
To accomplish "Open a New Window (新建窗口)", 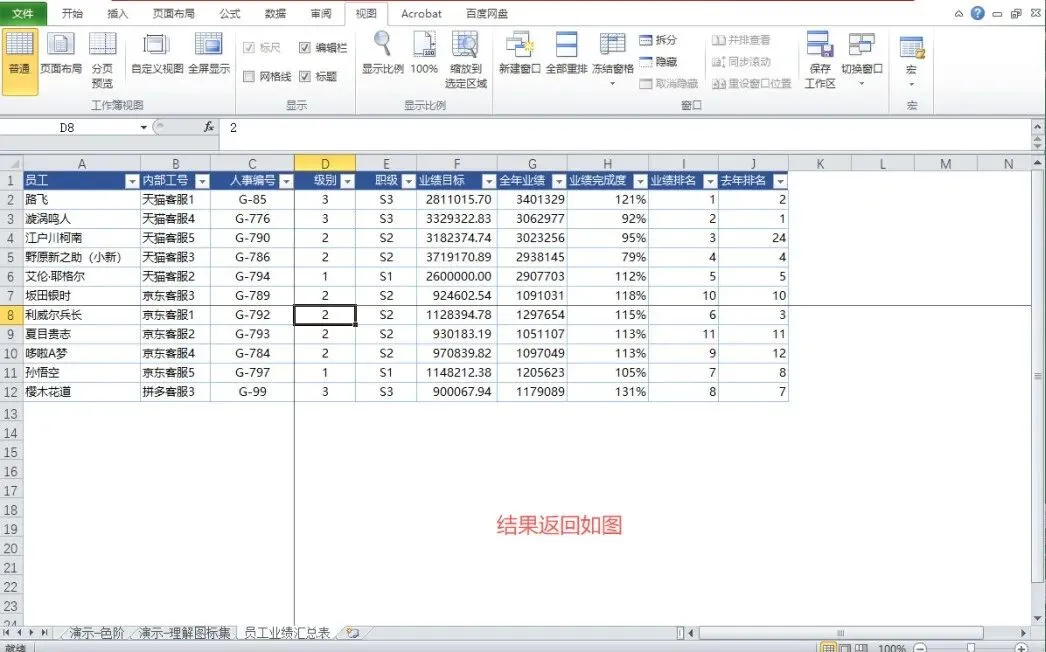I will point(519,53).
